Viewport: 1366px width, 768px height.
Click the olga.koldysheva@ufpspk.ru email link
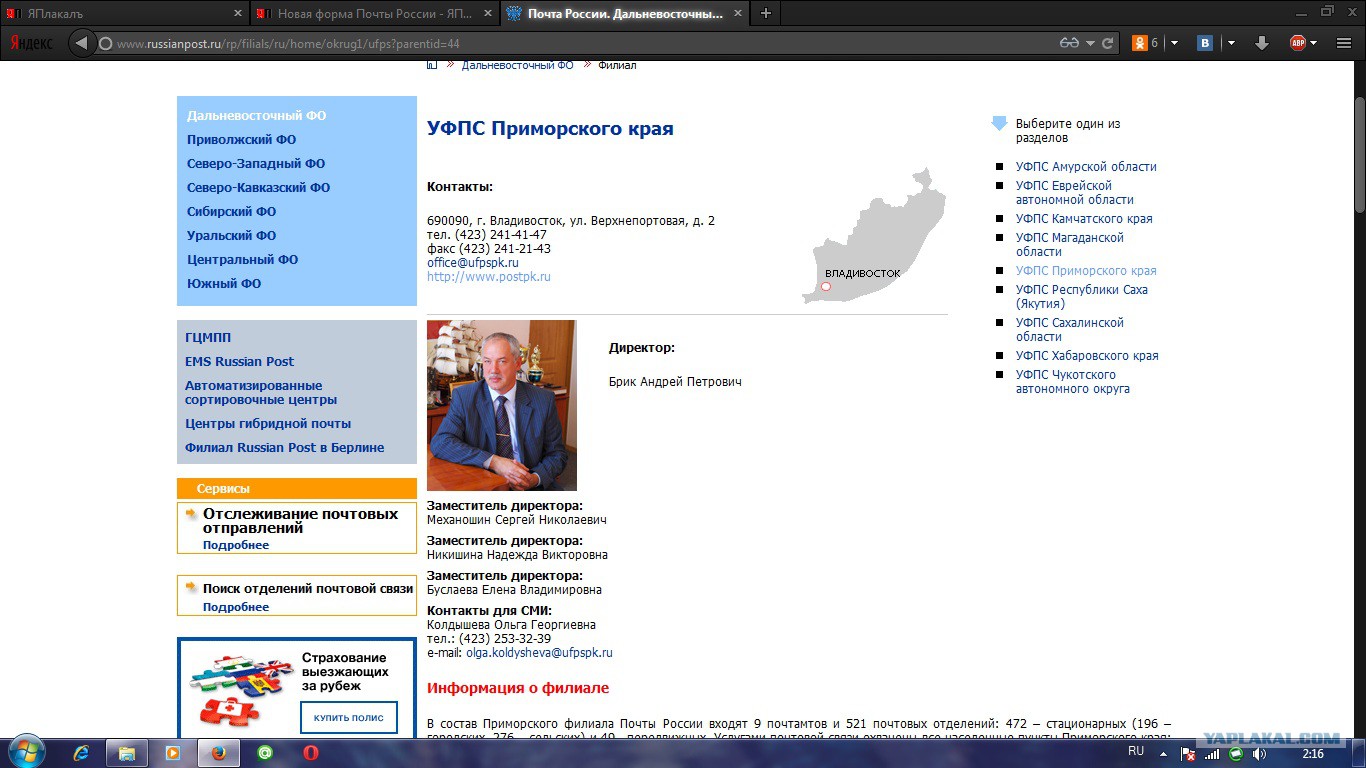539,653
